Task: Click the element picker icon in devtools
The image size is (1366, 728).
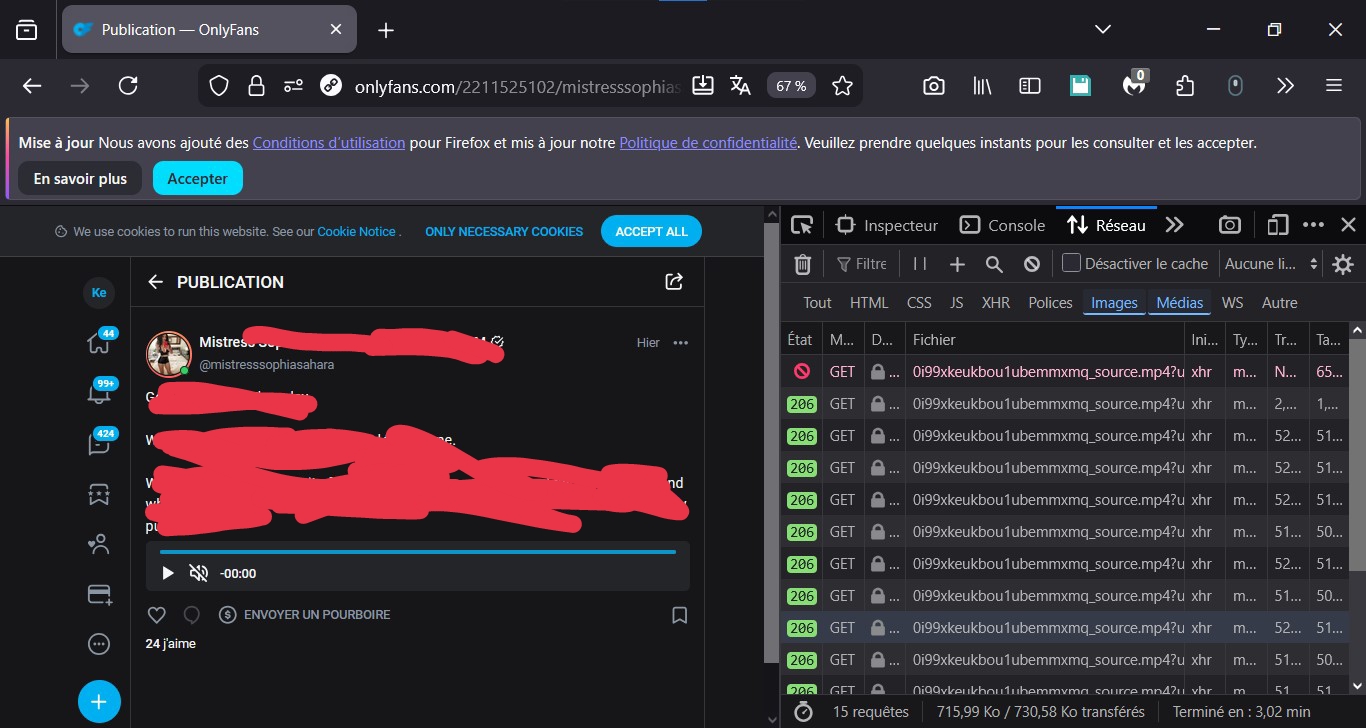Action: 802,225
